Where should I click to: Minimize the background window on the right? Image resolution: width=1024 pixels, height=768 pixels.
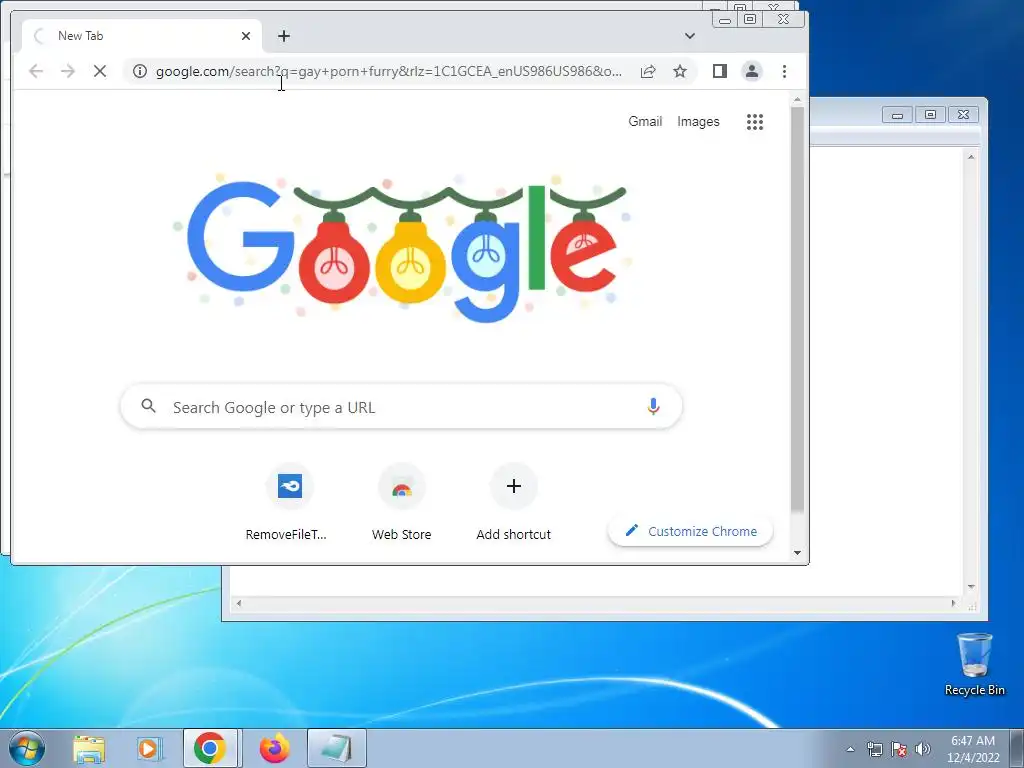point(897,115)
